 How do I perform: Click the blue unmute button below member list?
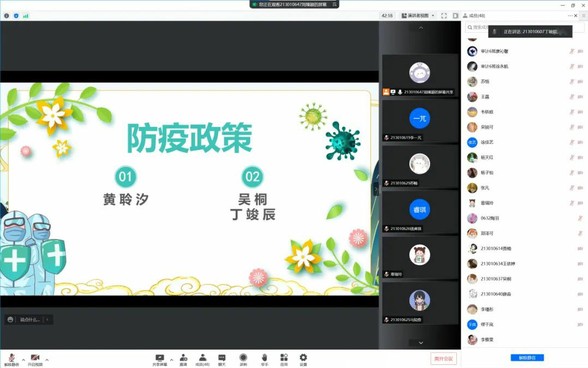tap(527, 357)
